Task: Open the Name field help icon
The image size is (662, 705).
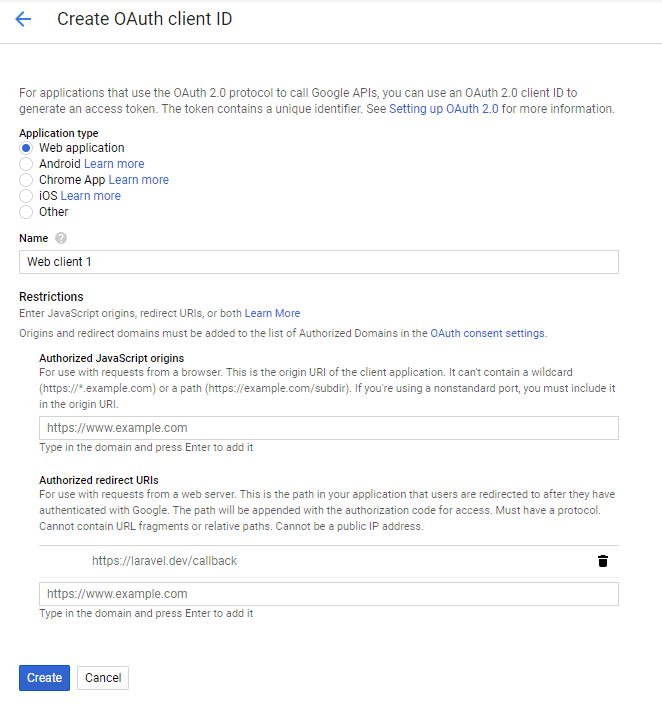Action: coord(61,238)
